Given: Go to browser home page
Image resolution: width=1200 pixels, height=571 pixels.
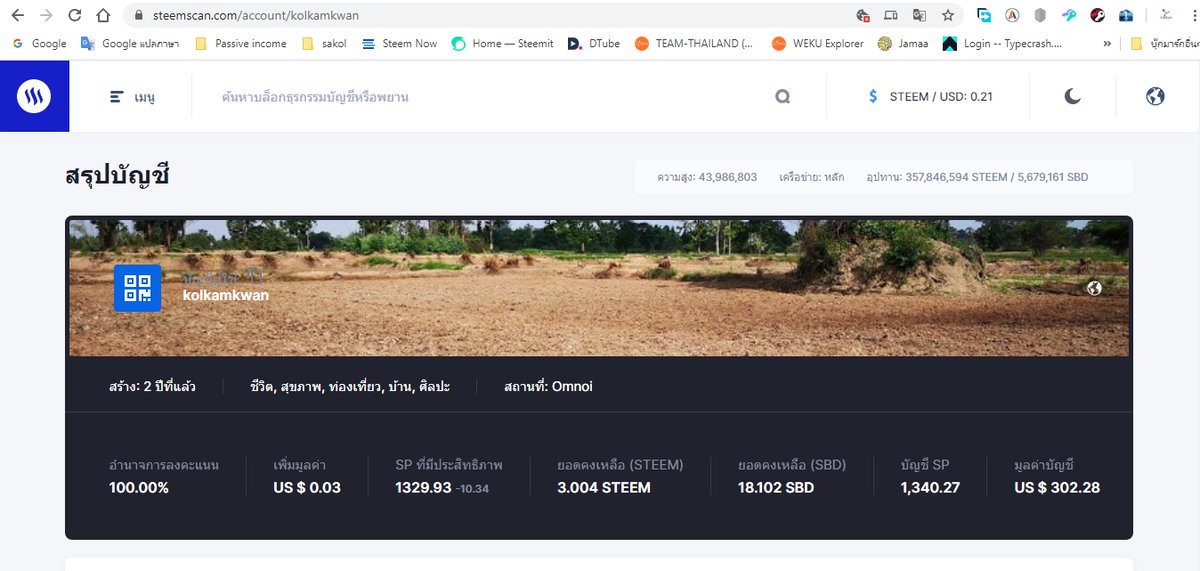Looking at the screenshot, I should (104, 15).
